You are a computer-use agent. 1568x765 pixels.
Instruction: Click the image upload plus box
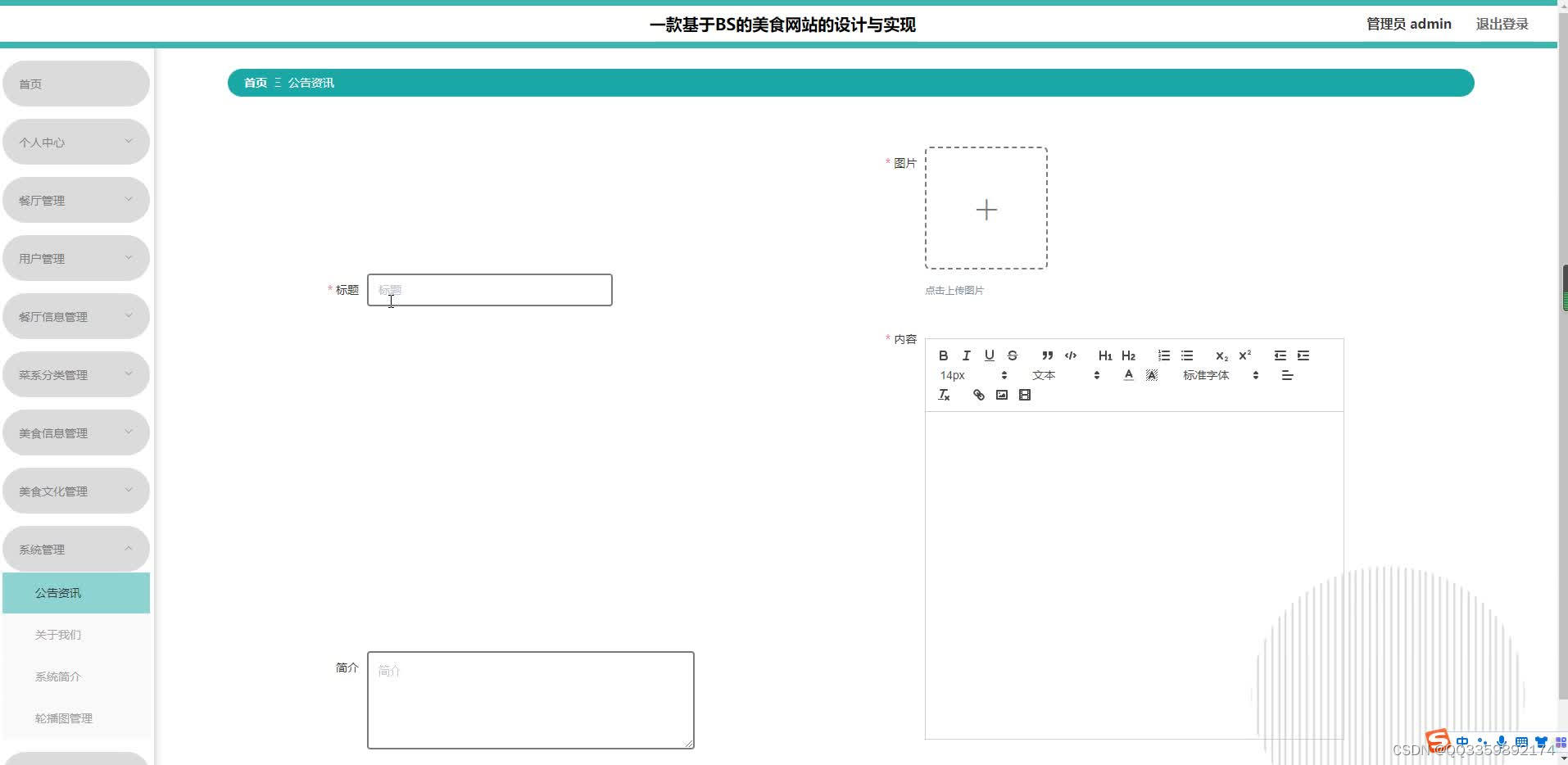[986, 208]
